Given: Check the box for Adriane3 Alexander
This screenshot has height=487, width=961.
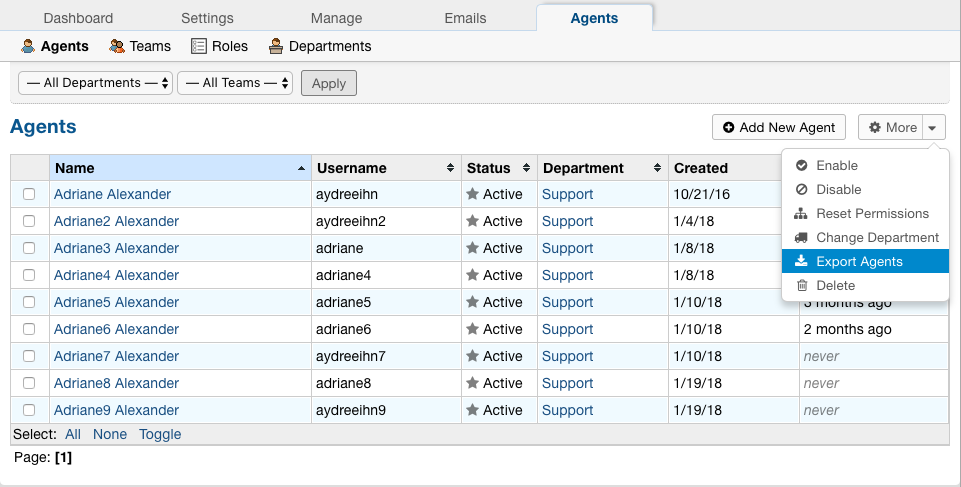Looking at the screenshot, I should (29, 248).
